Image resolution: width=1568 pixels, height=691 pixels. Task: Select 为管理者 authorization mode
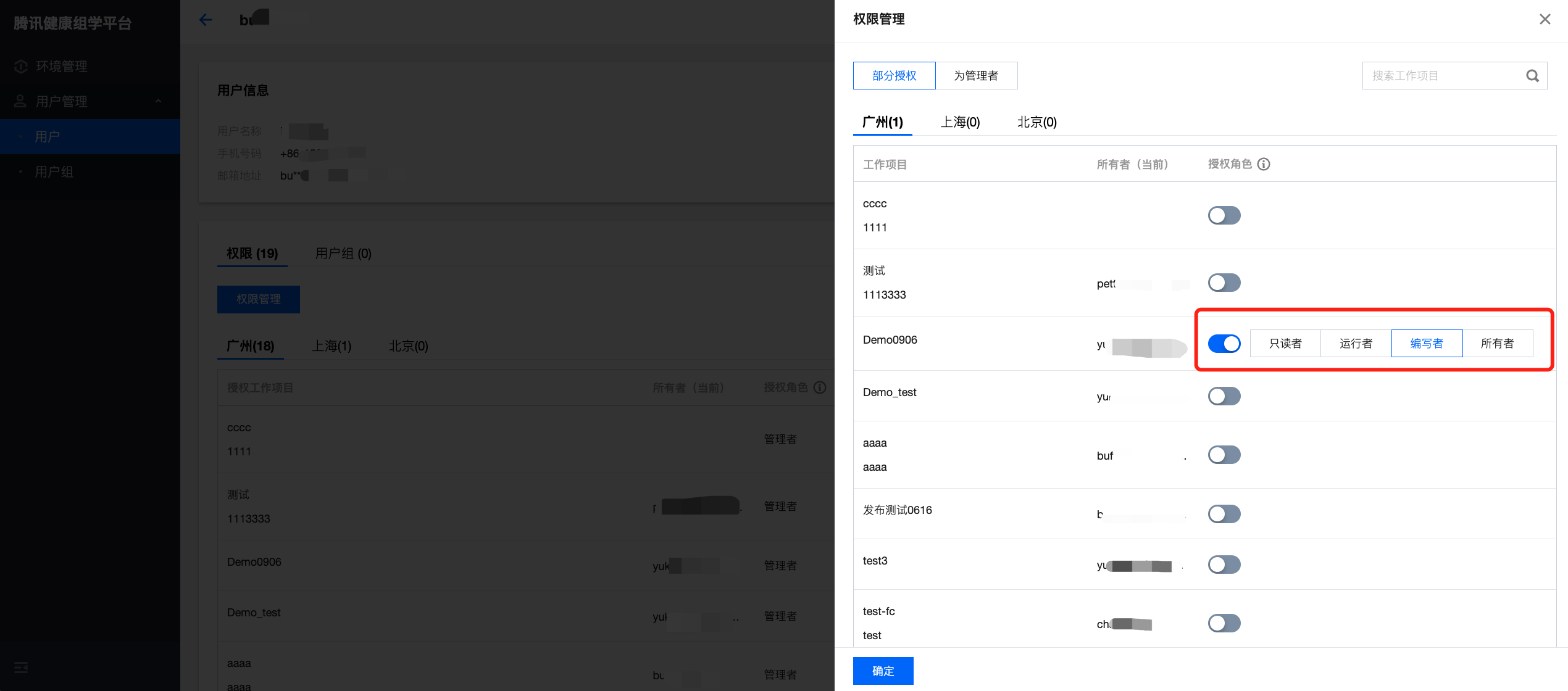[x=976, y=76]
